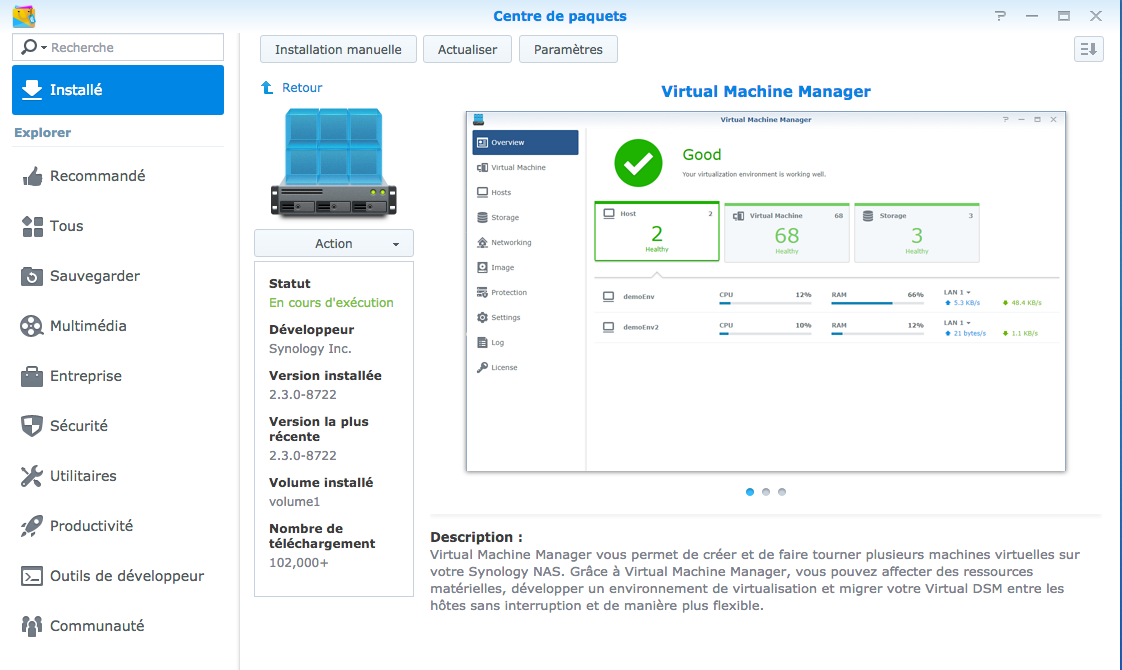The width and height of the screenshot is (1122, 670).
Task: Click the 'En cours d'exécution' status text
Action: (x=331, y=303)
